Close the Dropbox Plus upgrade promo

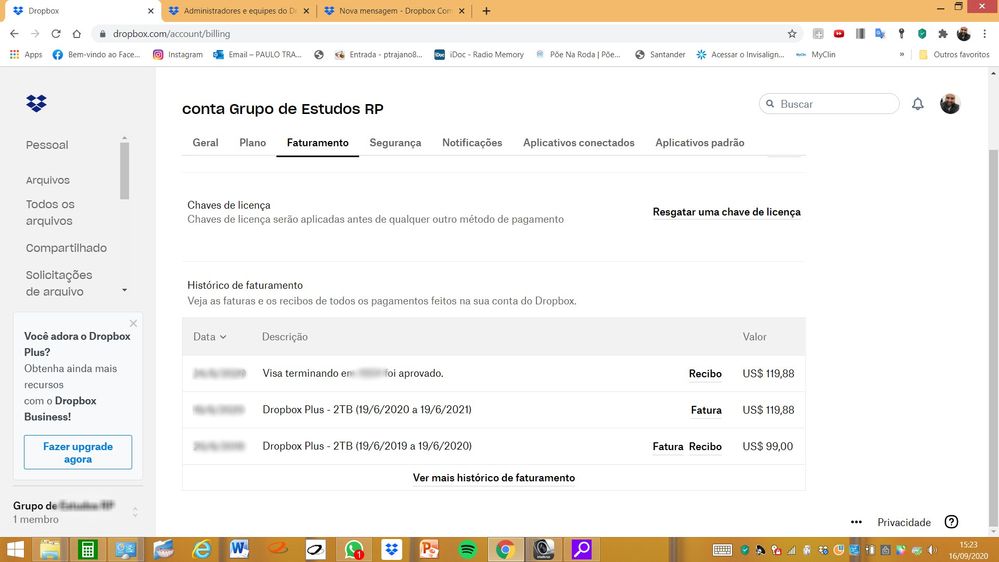pos(133,323)
